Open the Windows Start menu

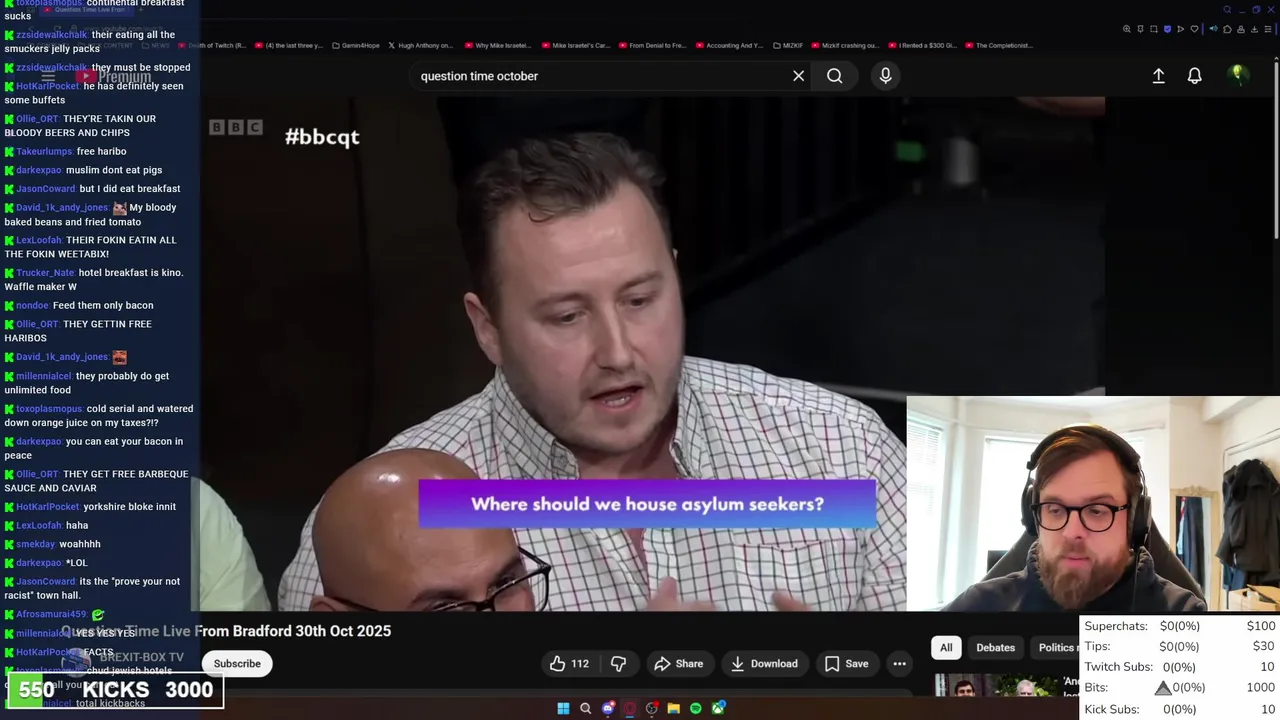[x=563, y=709]
